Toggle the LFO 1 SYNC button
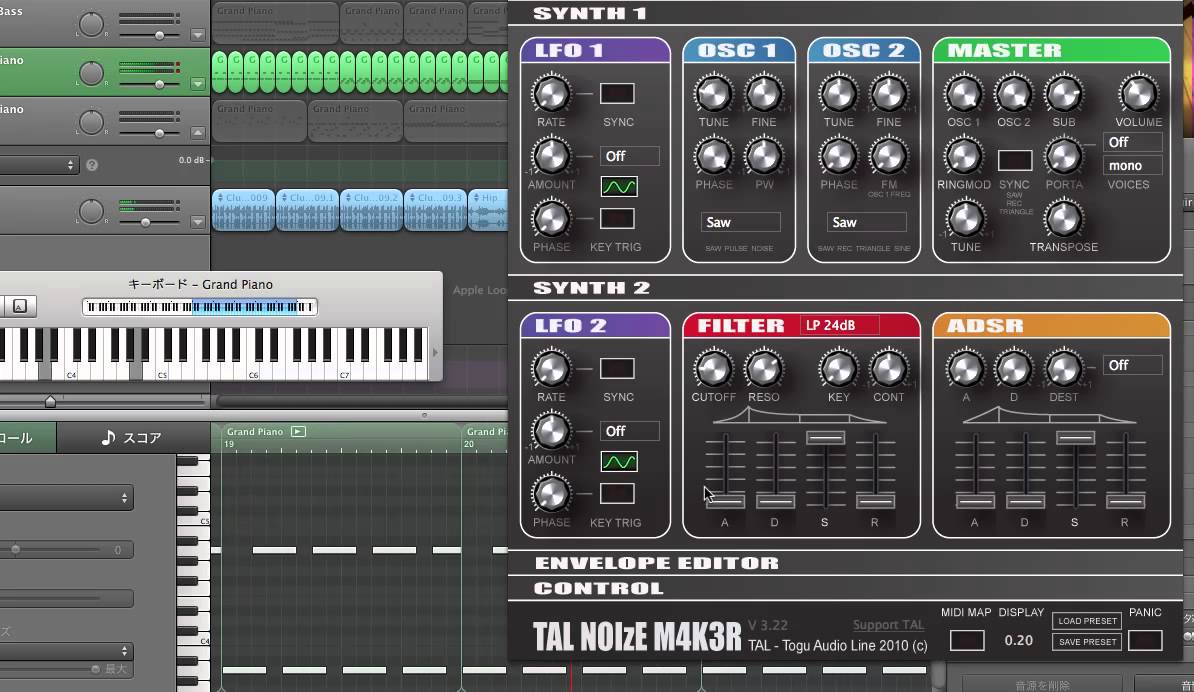 coord(617,94)
